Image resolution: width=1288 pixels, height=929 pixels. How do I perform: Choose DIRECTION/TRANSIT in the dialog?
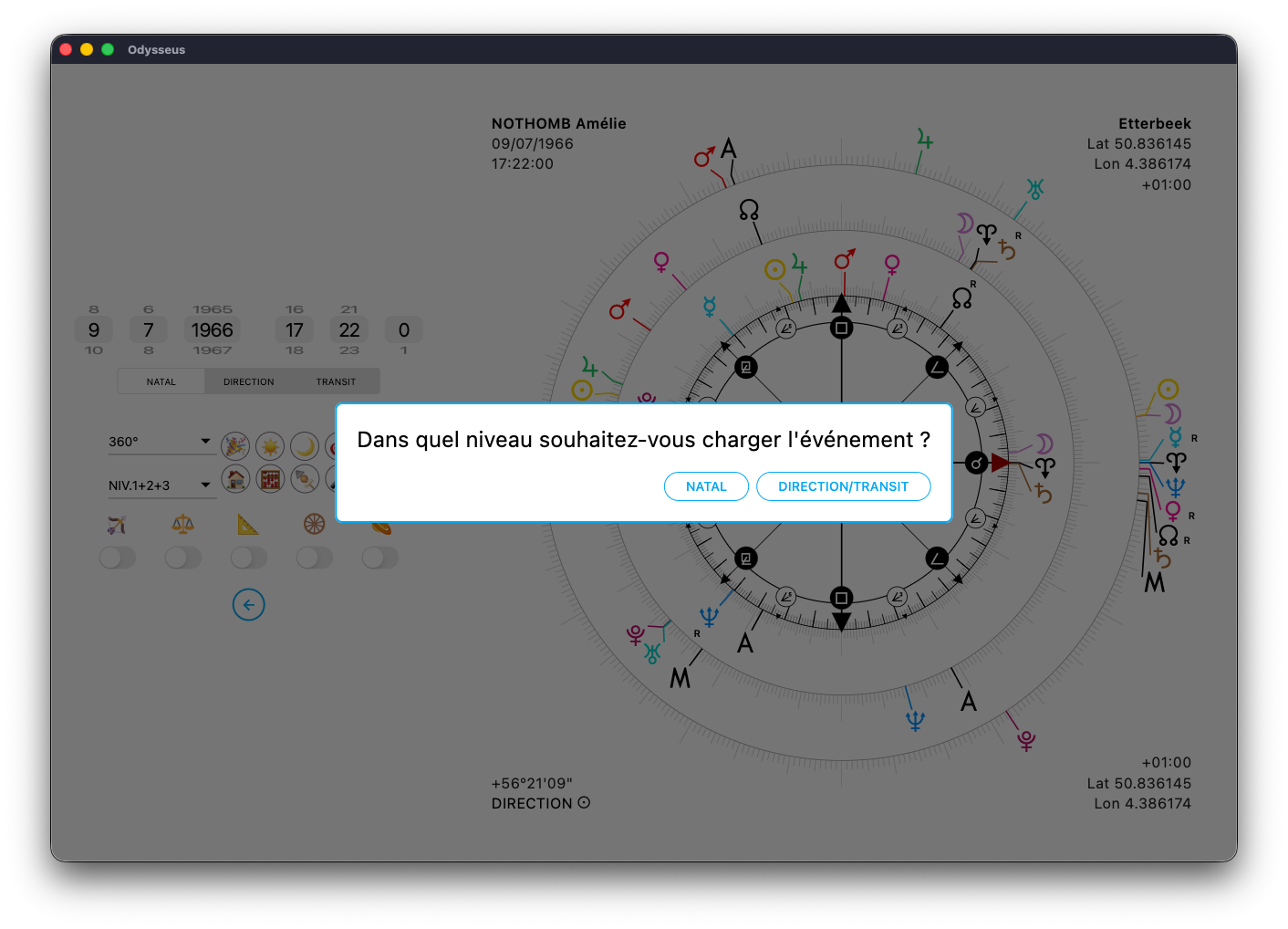pos(843,486)
